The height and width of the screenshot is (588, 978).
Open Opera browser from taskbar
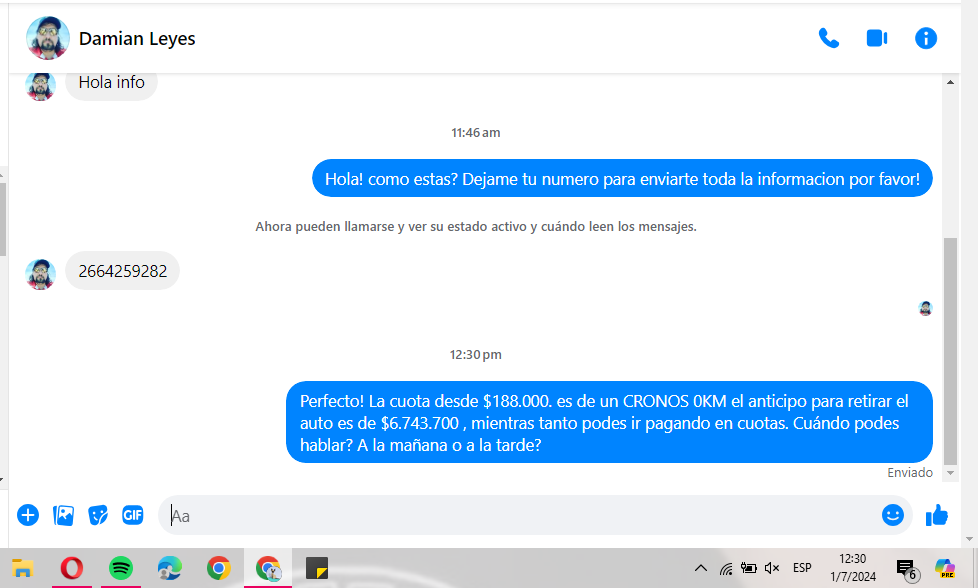click(x=72, y=568)
